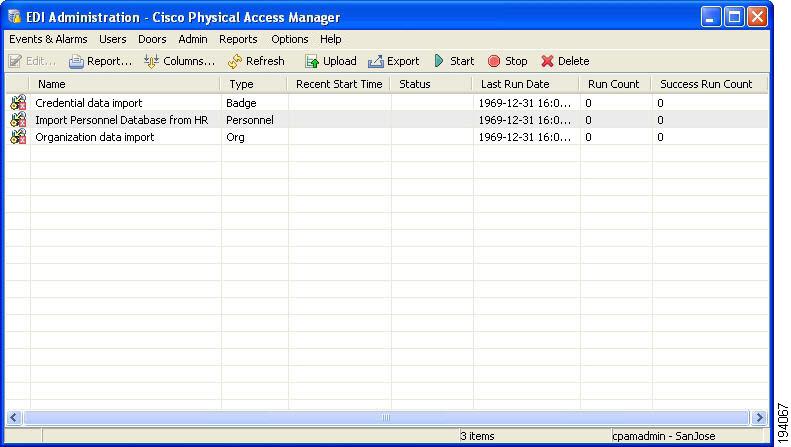Click the Start button label

(462, 61)
